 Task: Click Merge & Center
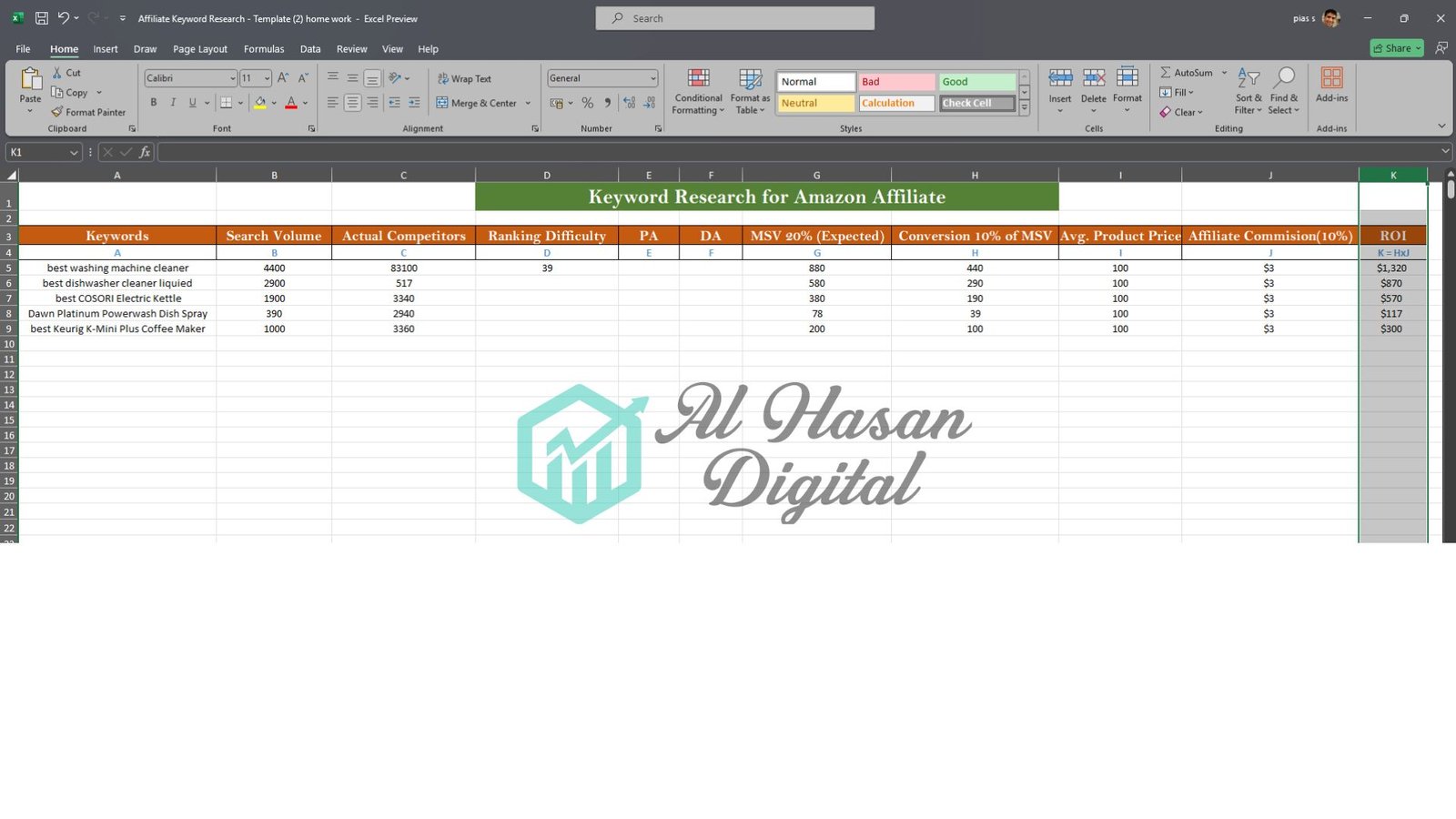(x=477, y=103)
